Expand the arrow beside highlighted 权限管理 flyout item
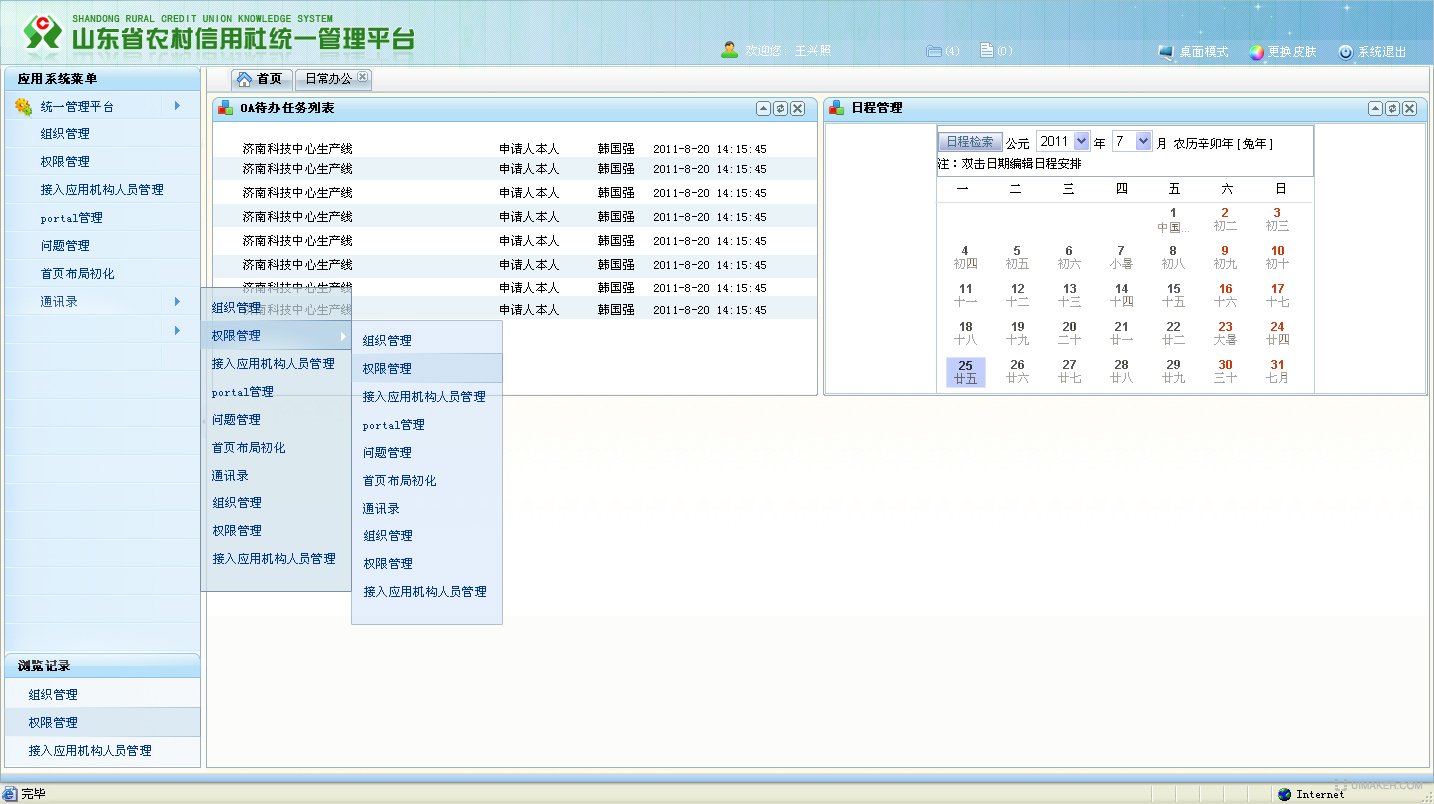Screen dimensions: 1434x804 (x=343, y=336)
